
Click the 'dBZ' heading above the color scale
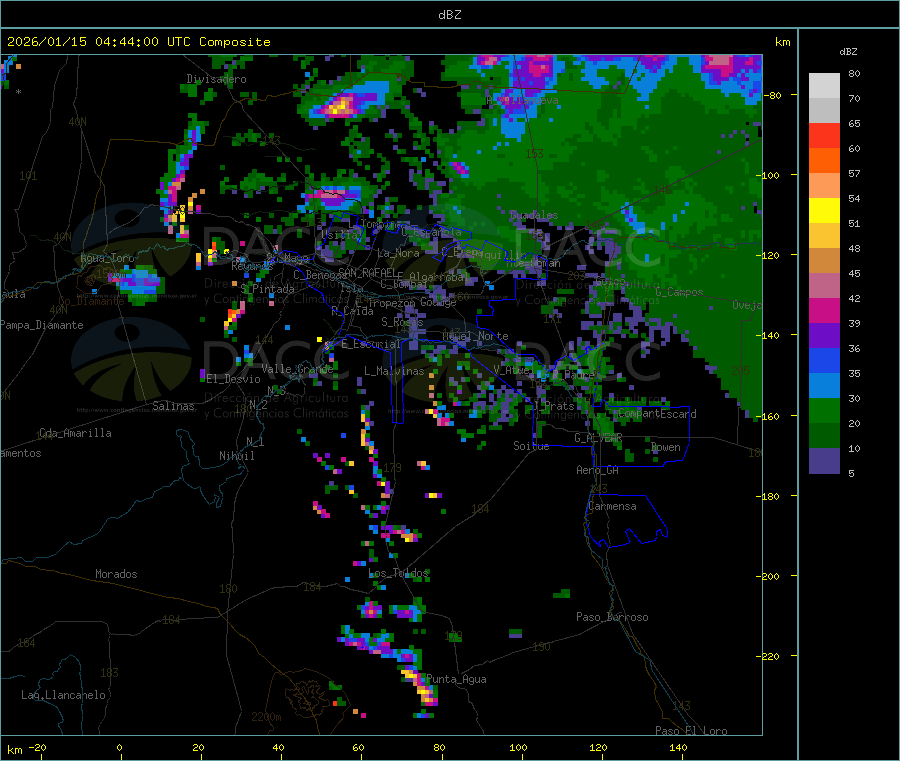point(848,52)
